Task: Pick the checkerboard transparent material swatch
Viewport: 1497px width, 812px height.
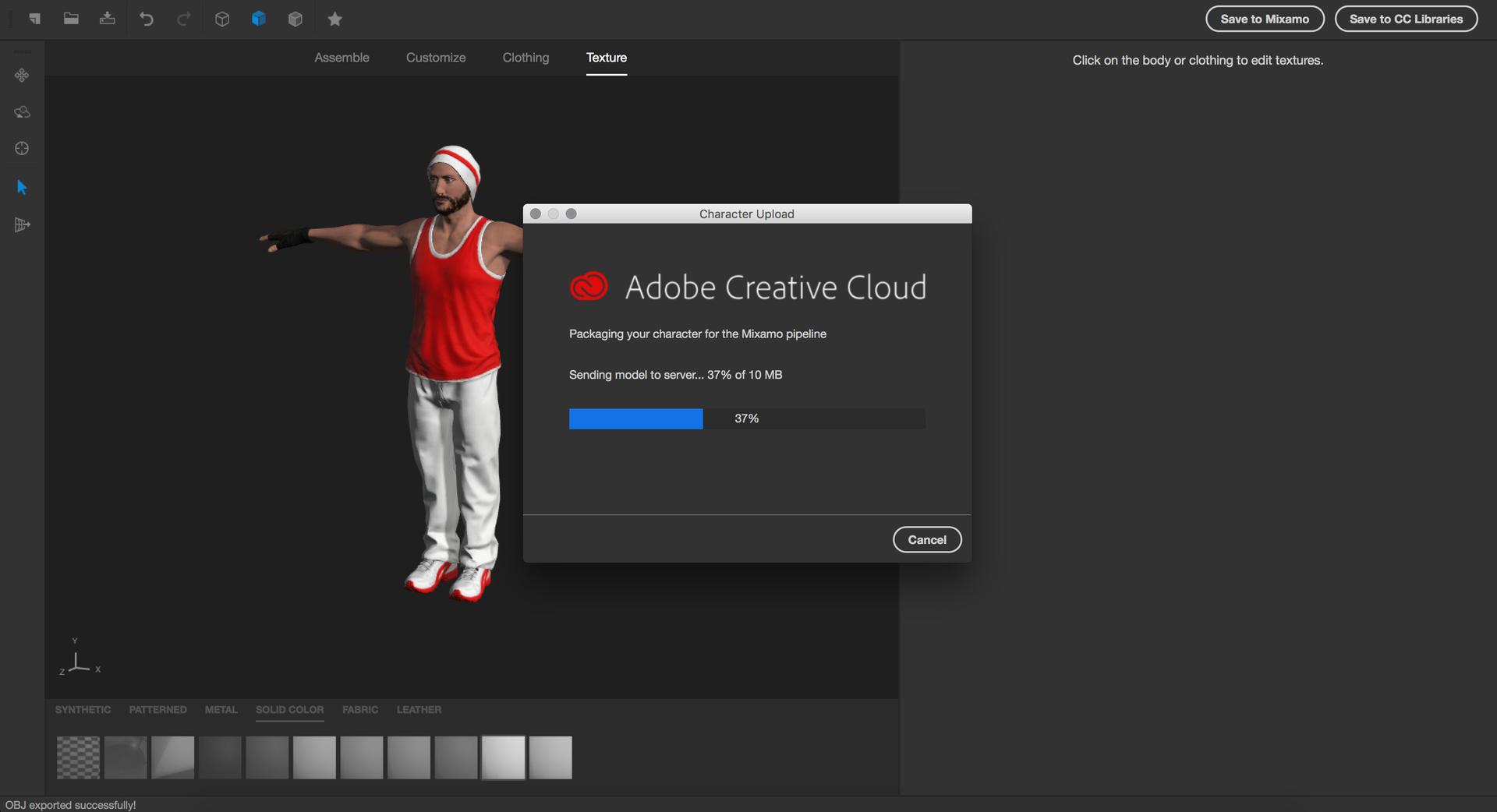Action: click(x=78, y=757)
